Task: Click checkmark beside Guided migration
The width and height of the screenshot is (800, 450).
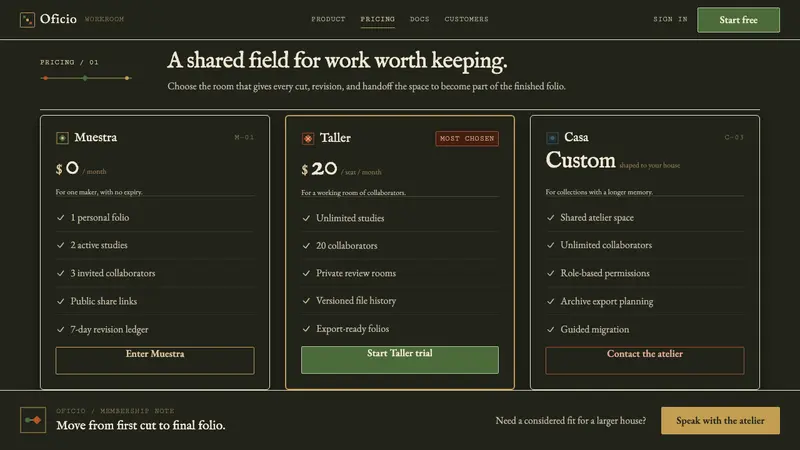Action: point(551,330)
